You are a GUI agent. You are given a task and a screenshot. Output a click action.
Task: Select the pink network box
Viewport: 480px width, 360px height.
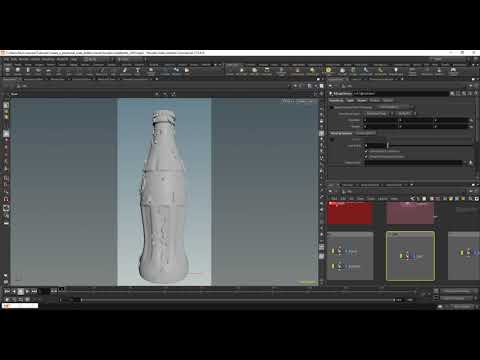coord(410,213)
